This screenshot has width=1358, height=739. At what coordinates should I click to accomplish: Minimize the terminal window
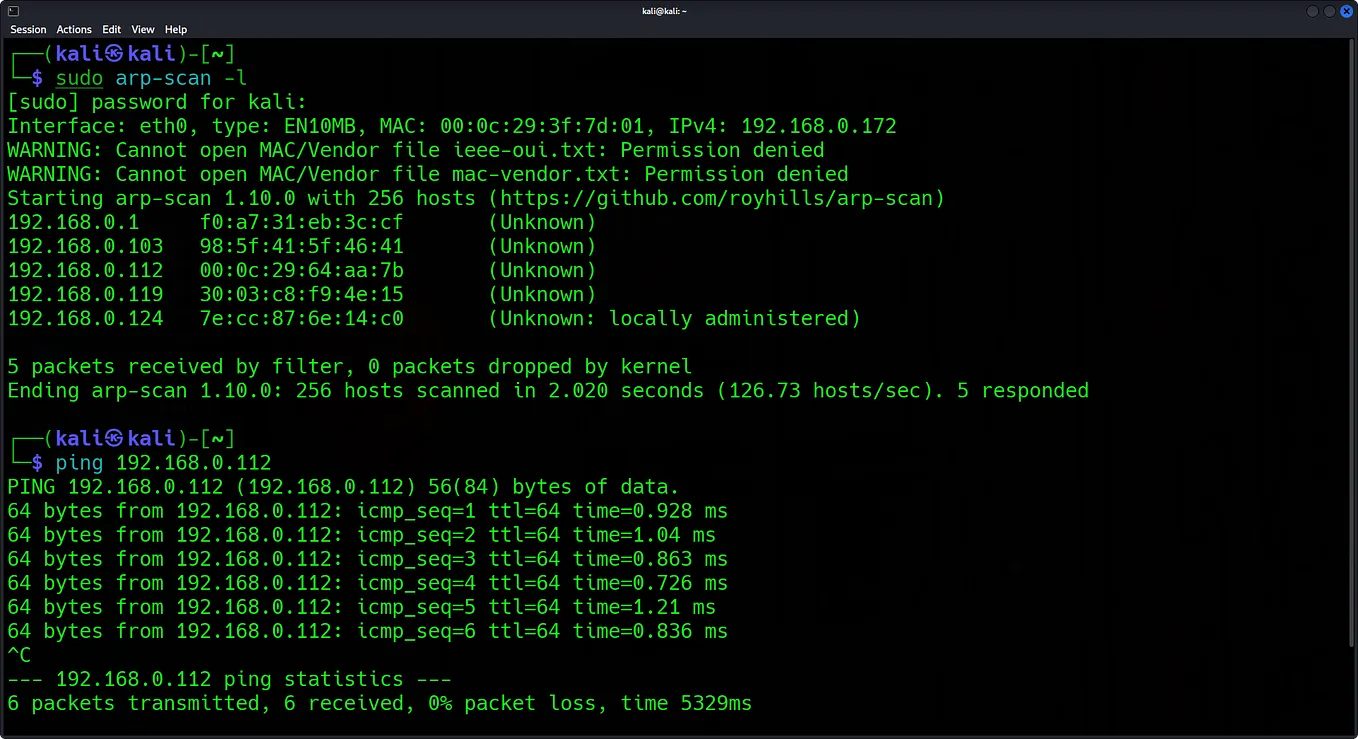pyautogui.click(x=1311, y=11)
